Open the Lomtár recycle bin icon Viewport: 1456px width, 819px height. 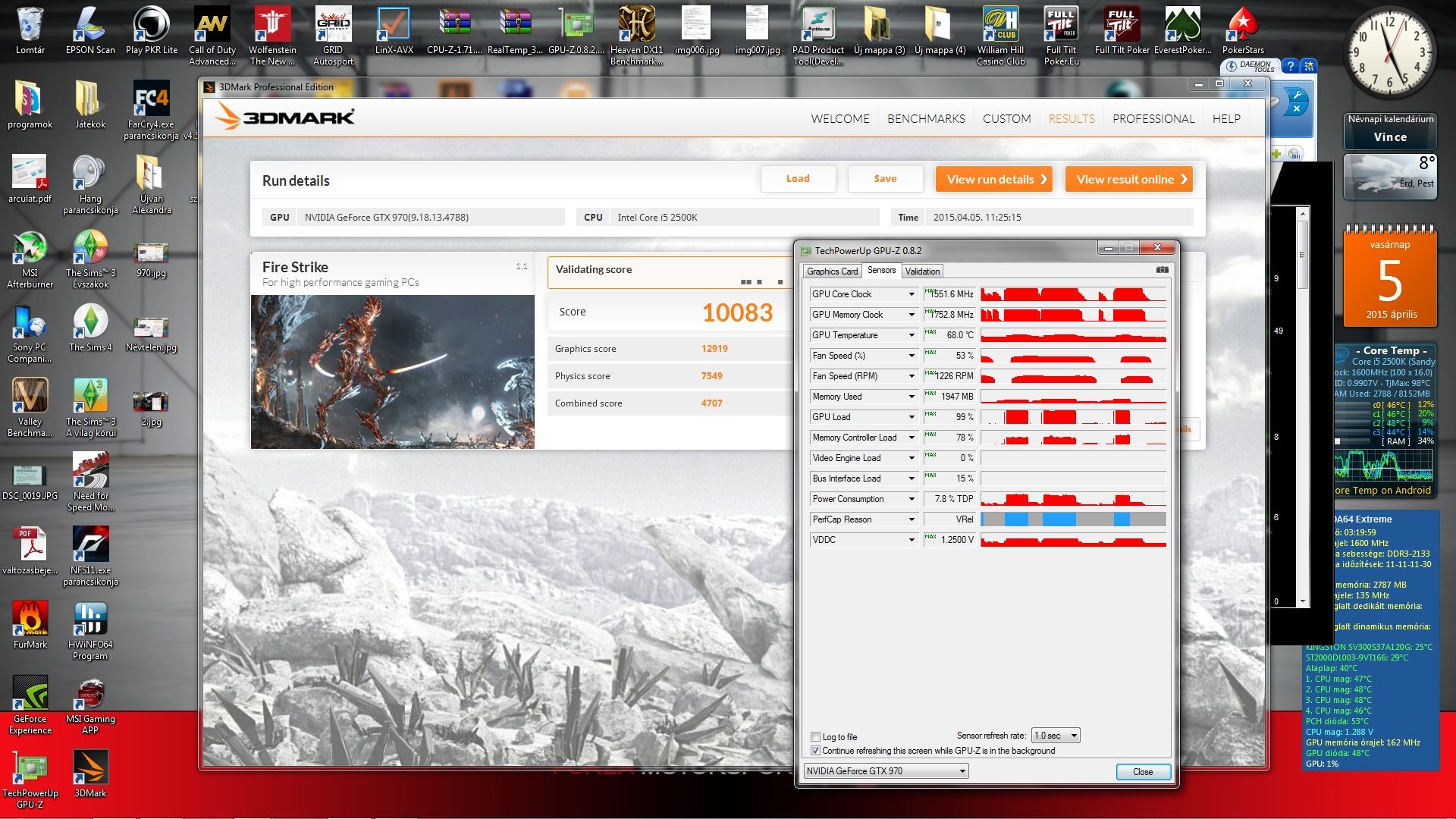(x=30, y=30)
